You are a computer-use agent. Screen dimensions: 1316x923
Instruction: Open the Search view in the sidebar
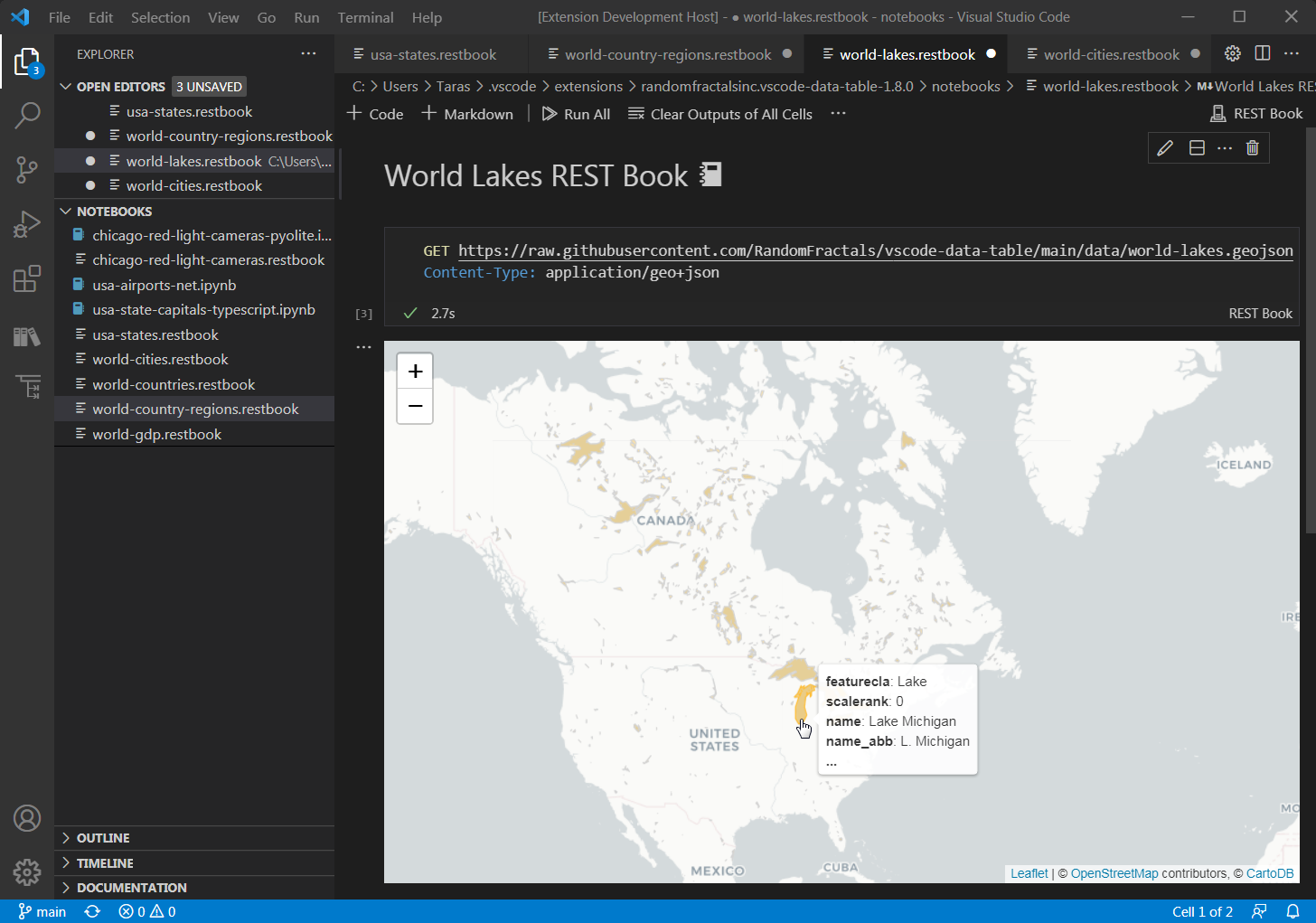tap(27, 116)
